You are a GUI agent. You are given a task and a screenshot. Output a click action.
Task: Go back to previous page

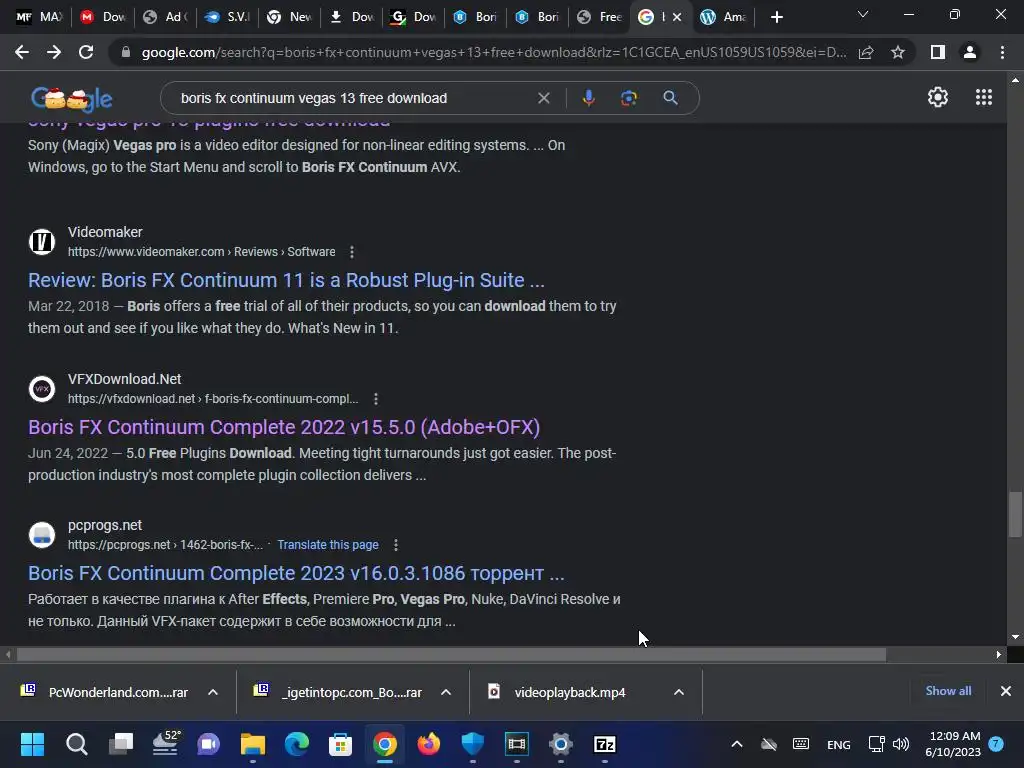click(x=22, y=52)
